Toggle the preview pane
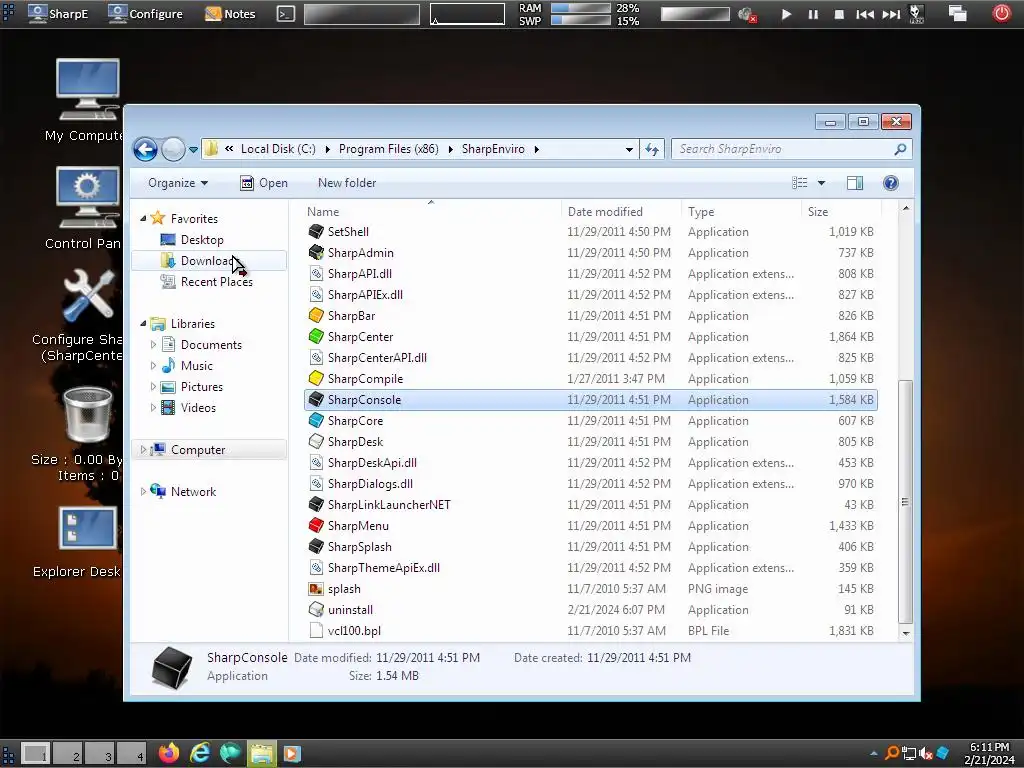This screenshot has width=1024, height=768. click(855, 183)
